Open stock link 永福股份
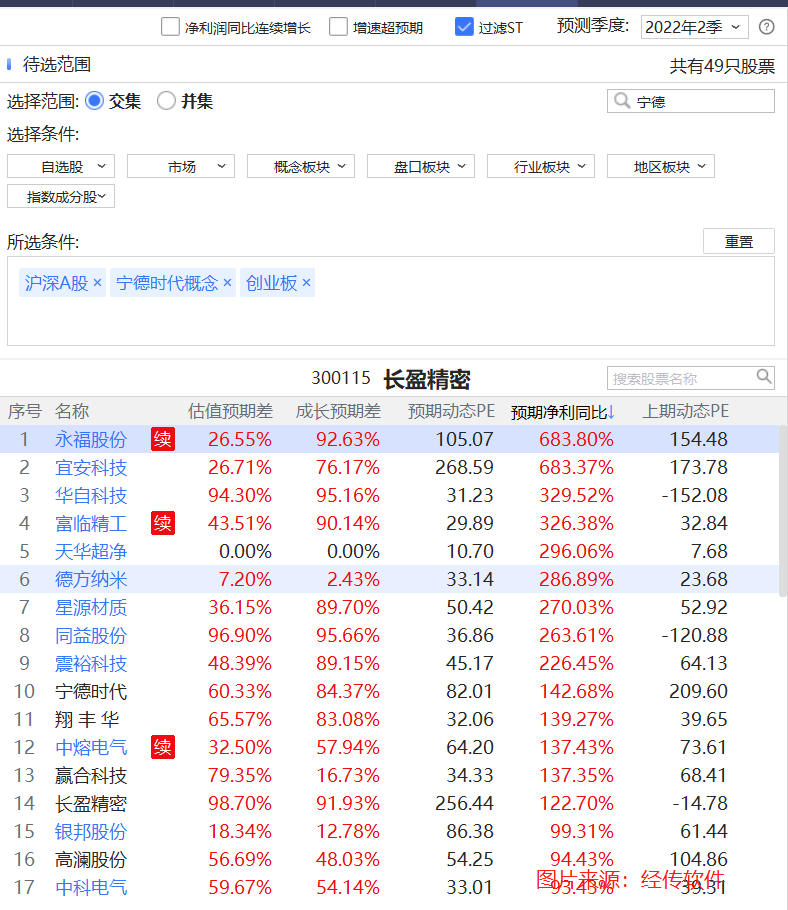This screenshot has height=910, width=788. 91,440
